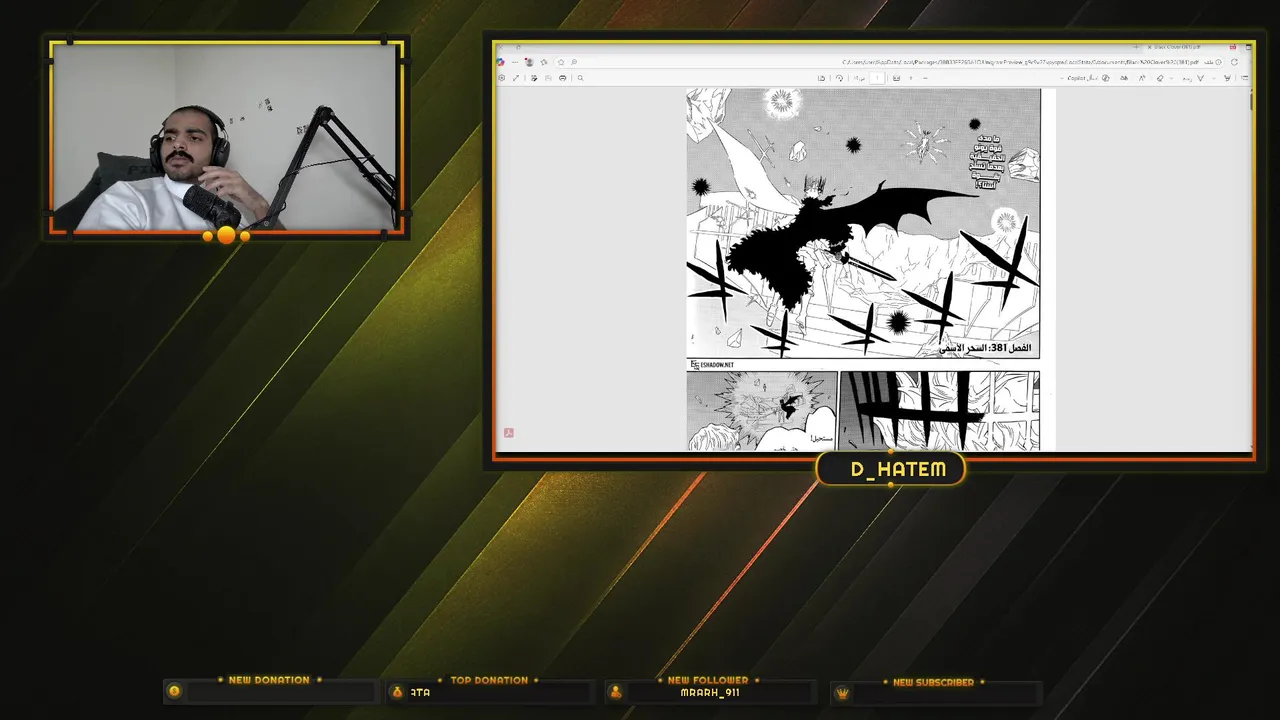Screen dimensions: 1280x720
Task: Open the table of contents panel
Action: coord(1245,78)
